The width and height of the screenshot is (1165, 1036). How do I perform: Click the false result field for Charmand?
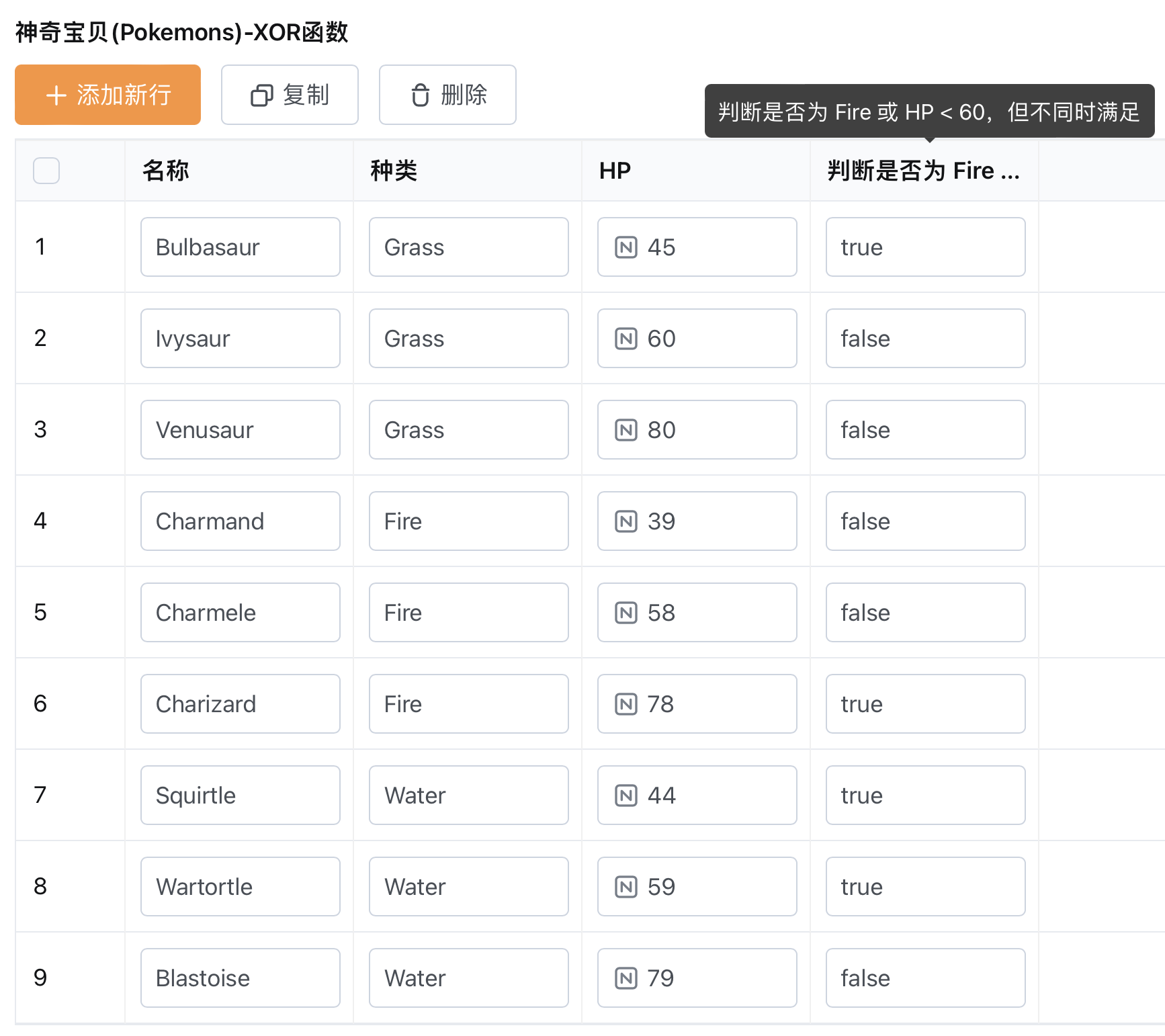[x=926, y=521]
